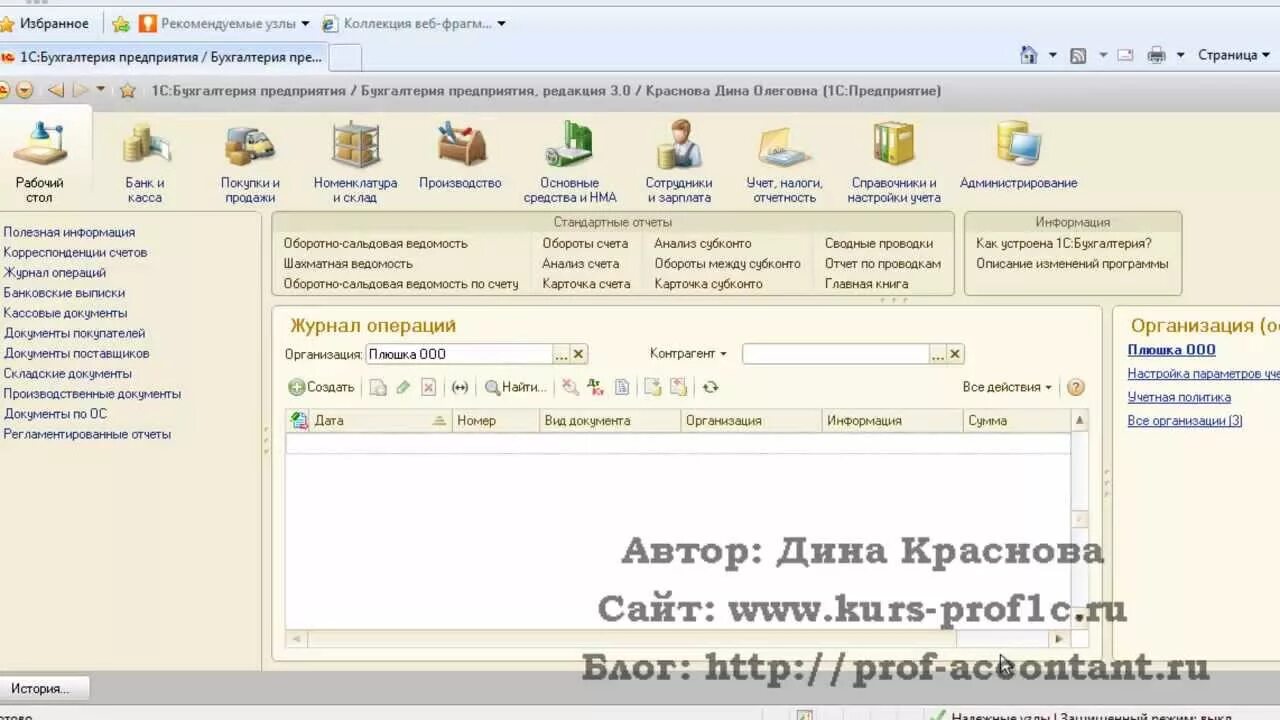Open the Номенклатура и склад section
1280x720 pixels.
click(355, 162)
